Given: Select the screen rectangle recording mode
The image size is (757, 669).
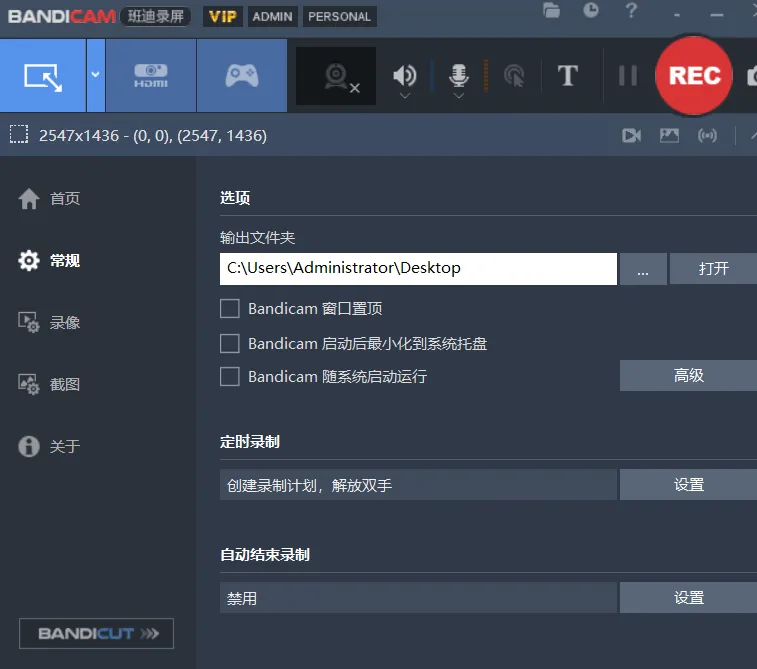Looking at the screenshot, I should (43, 76).
